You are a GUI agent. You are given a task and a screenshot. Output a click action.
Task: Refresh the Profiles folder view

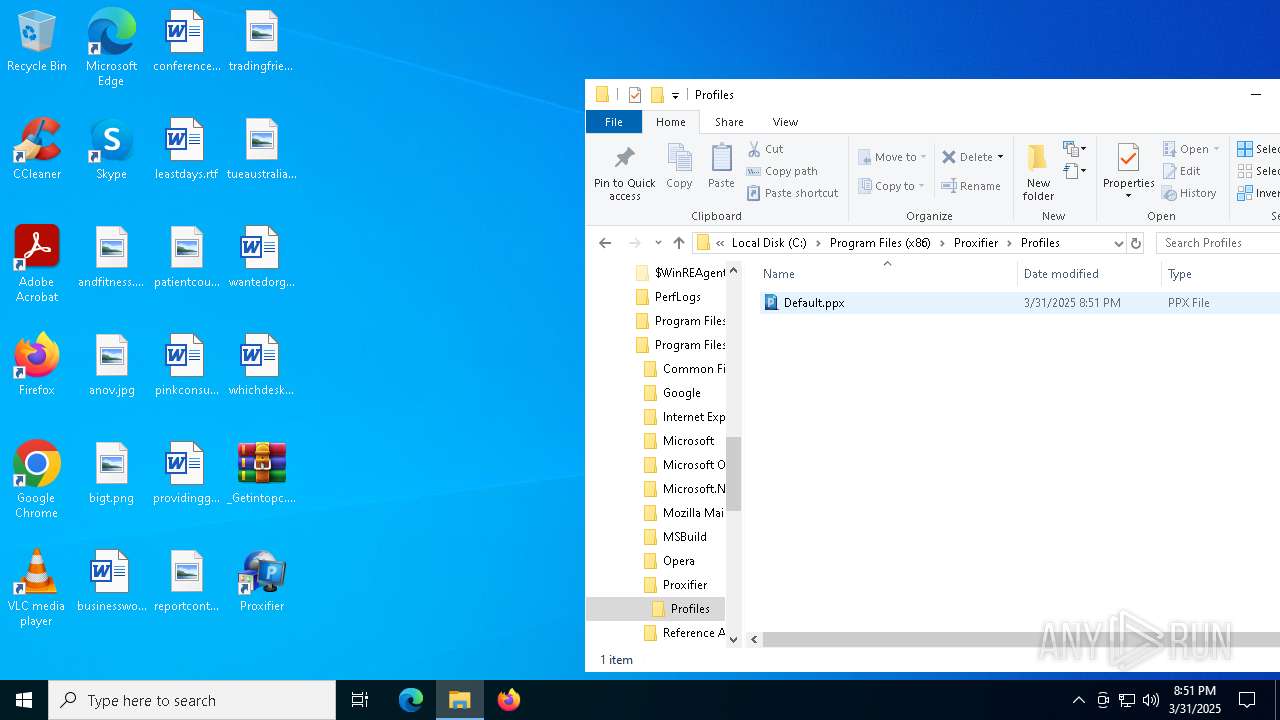(x=1135, y=243)
